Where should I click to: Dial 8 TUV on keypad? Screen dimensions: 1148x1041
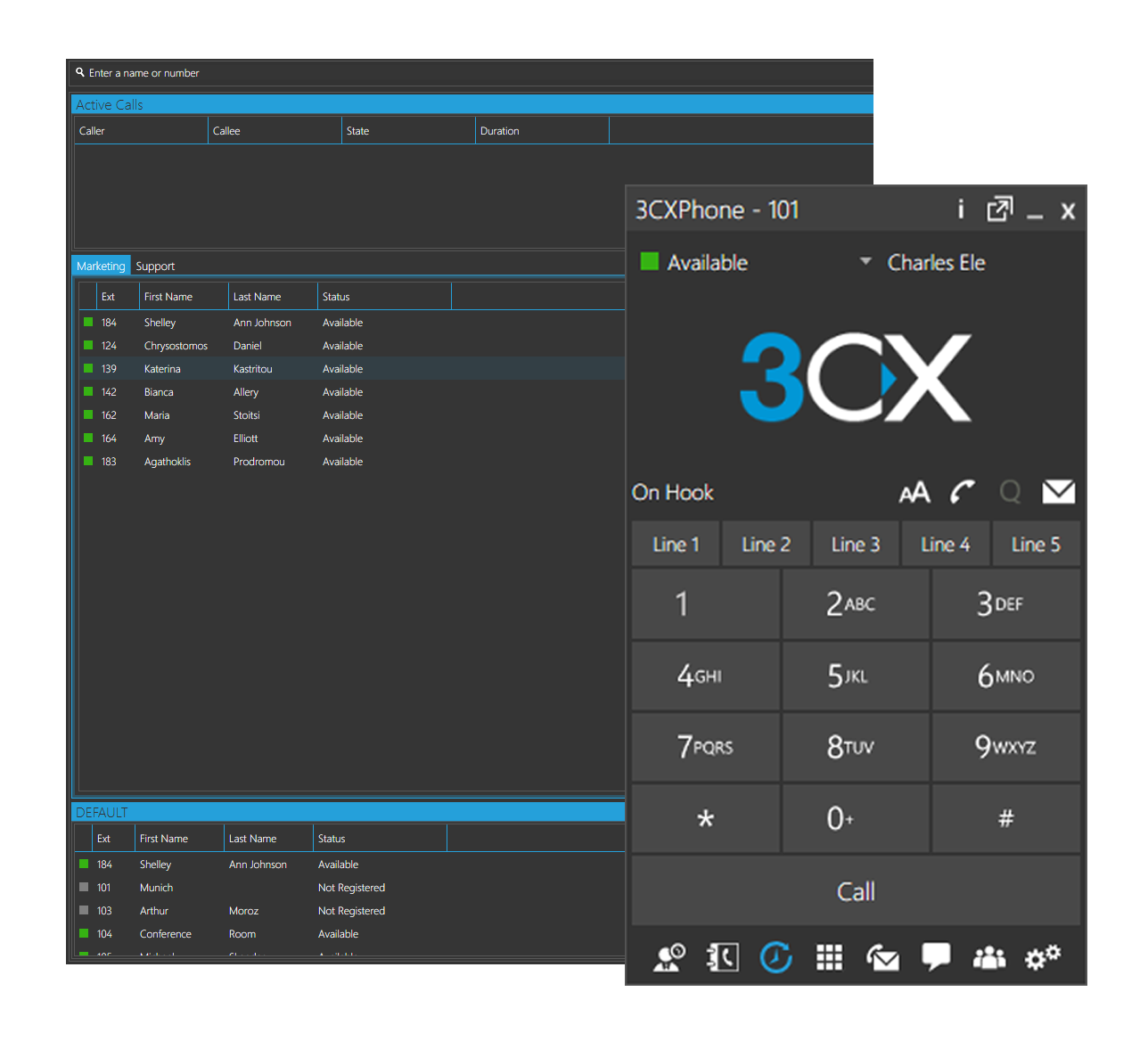click(x=856, y=747)
